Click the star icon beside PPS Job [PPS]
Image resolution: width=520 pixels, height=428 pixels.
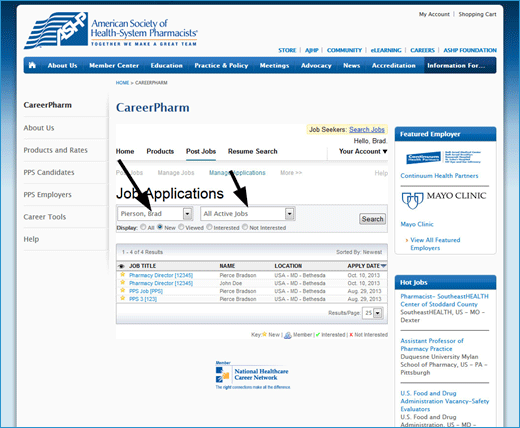[123, 290]
